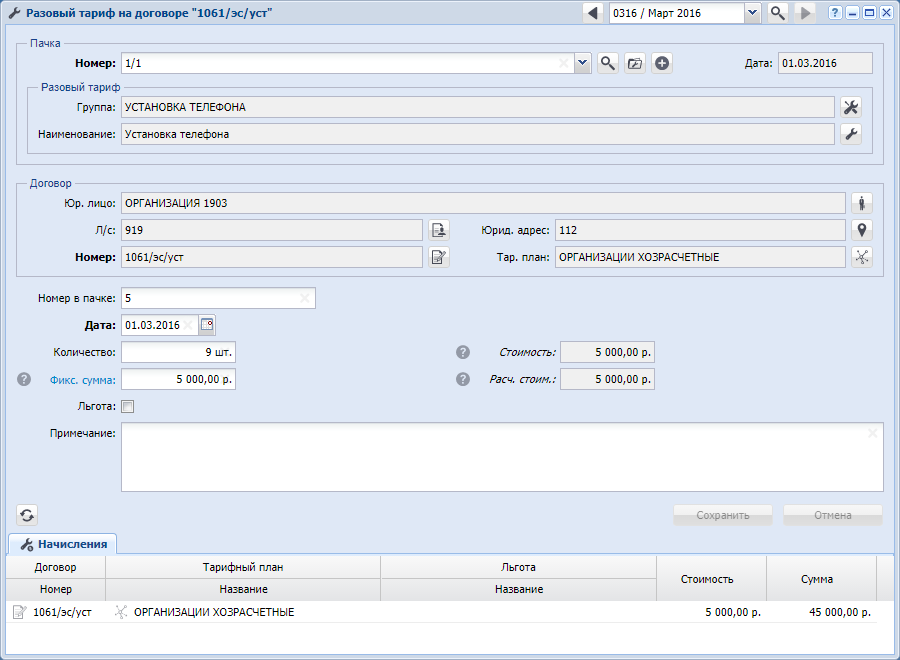Screen dimensions: 900x660
Task: Open one-time tariff wrench icon next to Наименование
Action: point(851,134)
